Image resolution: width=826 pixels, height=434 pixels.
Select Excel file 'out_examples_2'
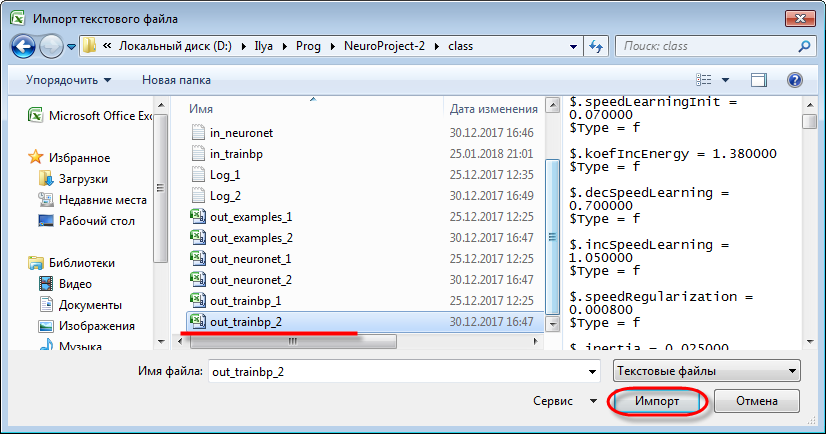click(x=241, y=238)
